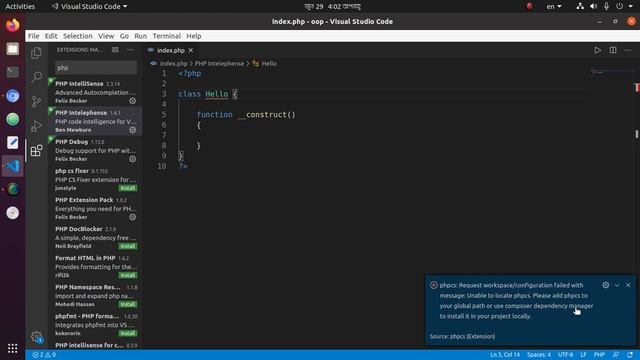640x360 pixels.
Task: Dismiss the phpcs error notification
Action: tap(628, 285)
